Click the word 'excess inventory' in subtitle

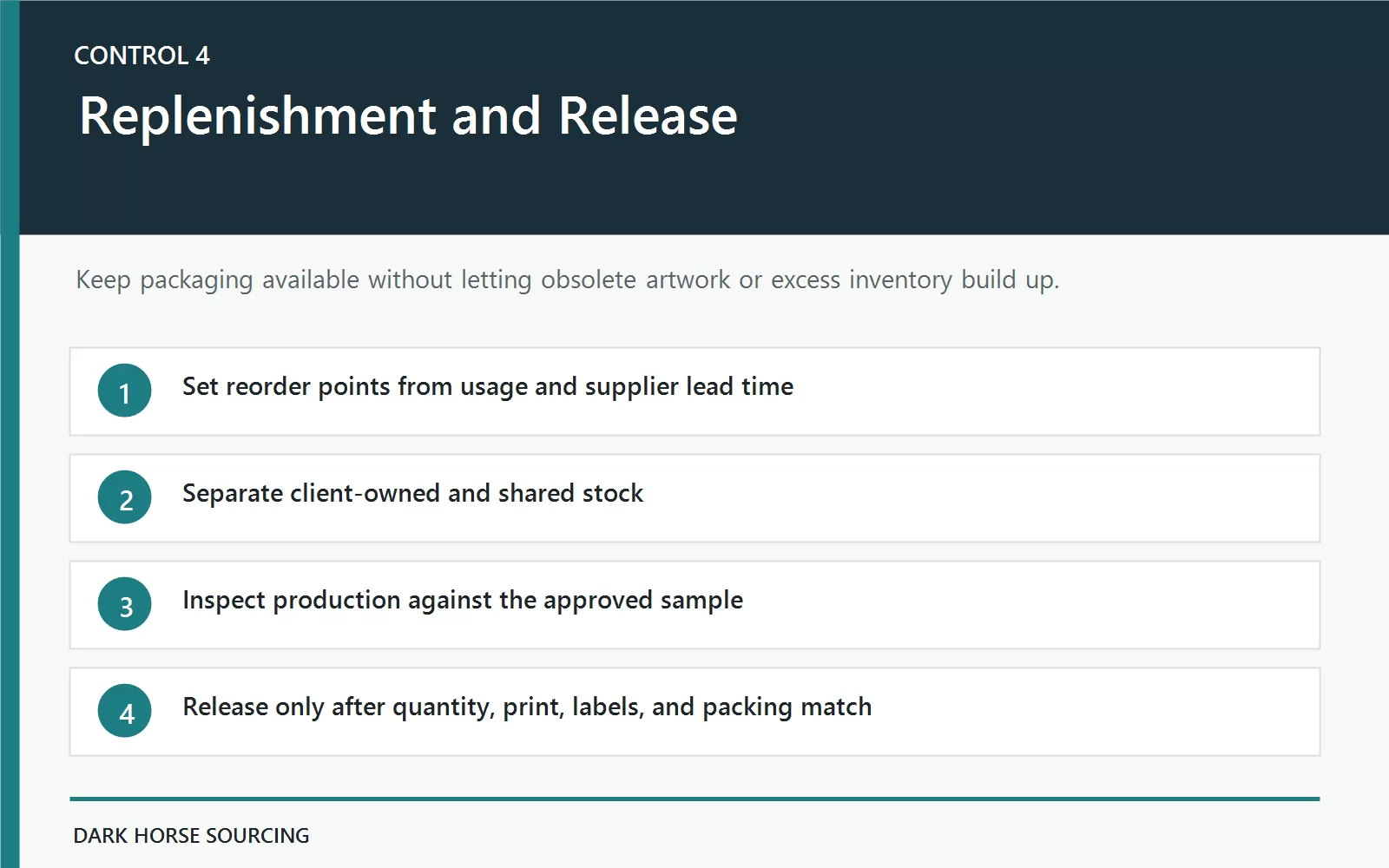(862, 280)
